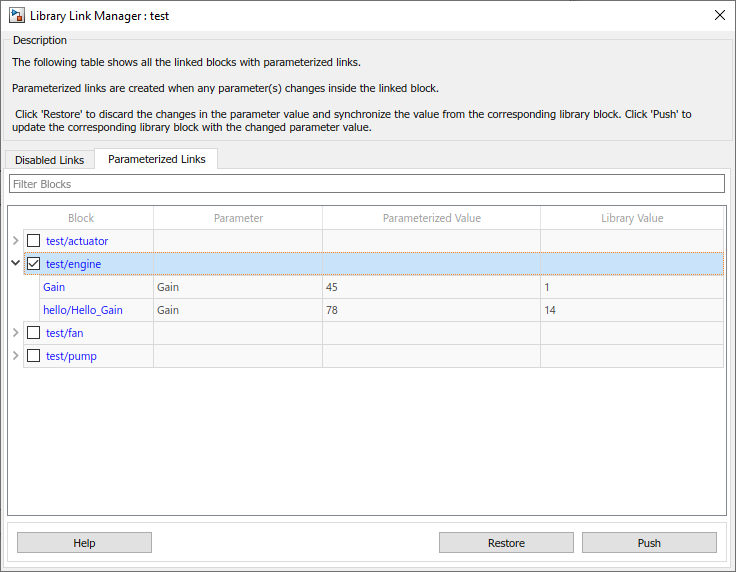Expand the test/actuator row
This screenshot has width=736, height=572.
click(x=15, y=241)
